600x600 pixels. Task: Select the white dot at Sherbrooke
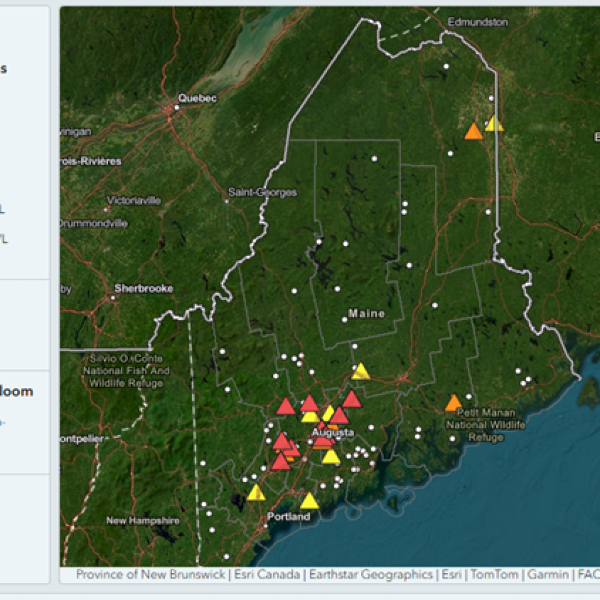point(113,297)
